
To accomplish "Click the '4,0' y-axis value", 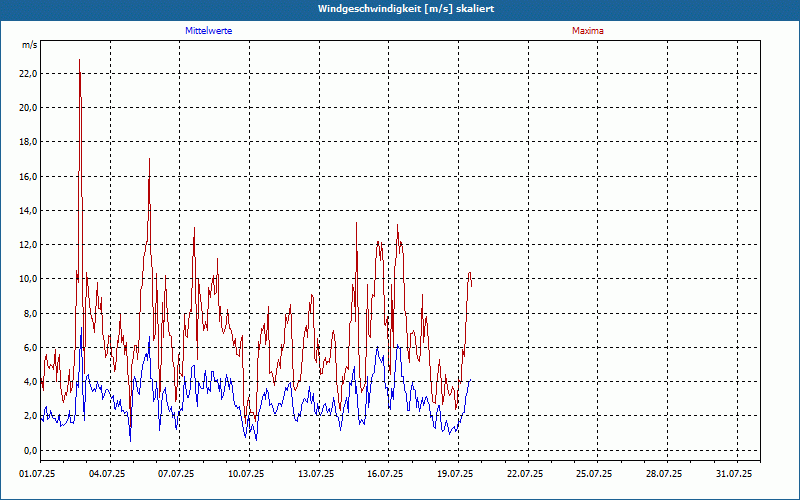I will pyautogui.click(x=29, y=382).
